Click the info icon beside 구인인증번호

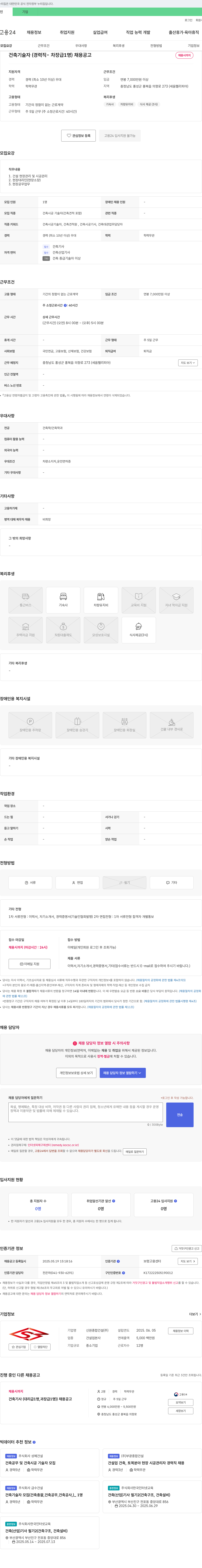point(124,1272)
